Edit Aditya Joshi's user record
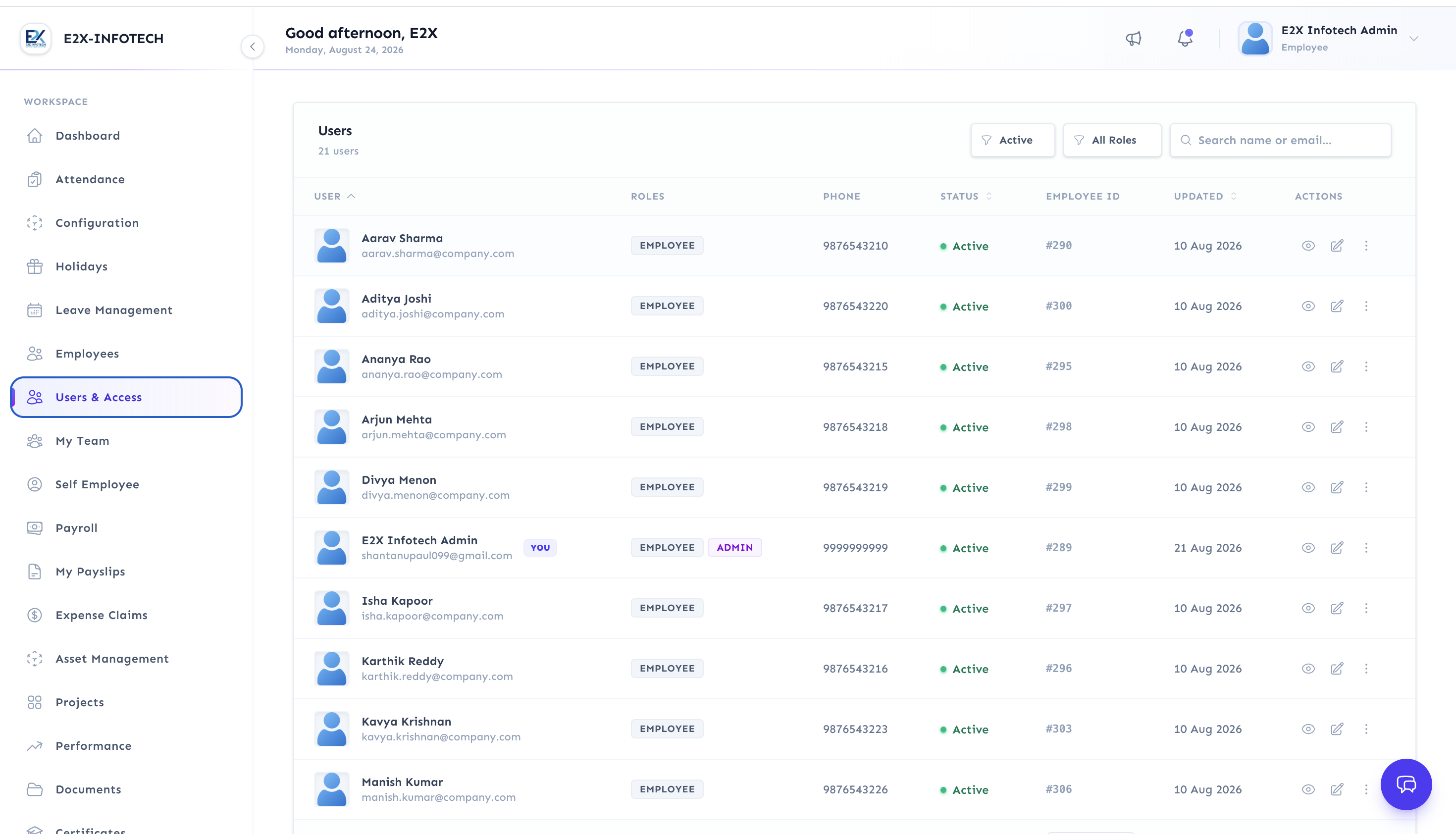Viewport: 1456px width, 834px height. coord(1337,306)
